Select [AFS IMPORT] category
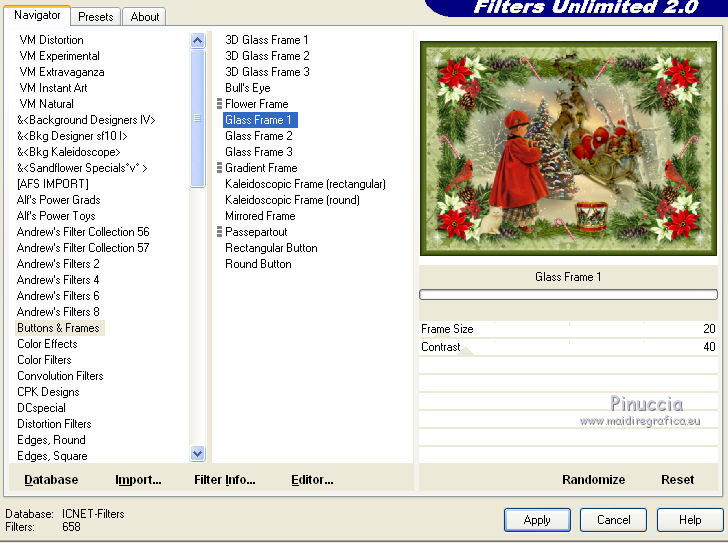This screenshot has height=543, width=728. [x=52, y=184]
